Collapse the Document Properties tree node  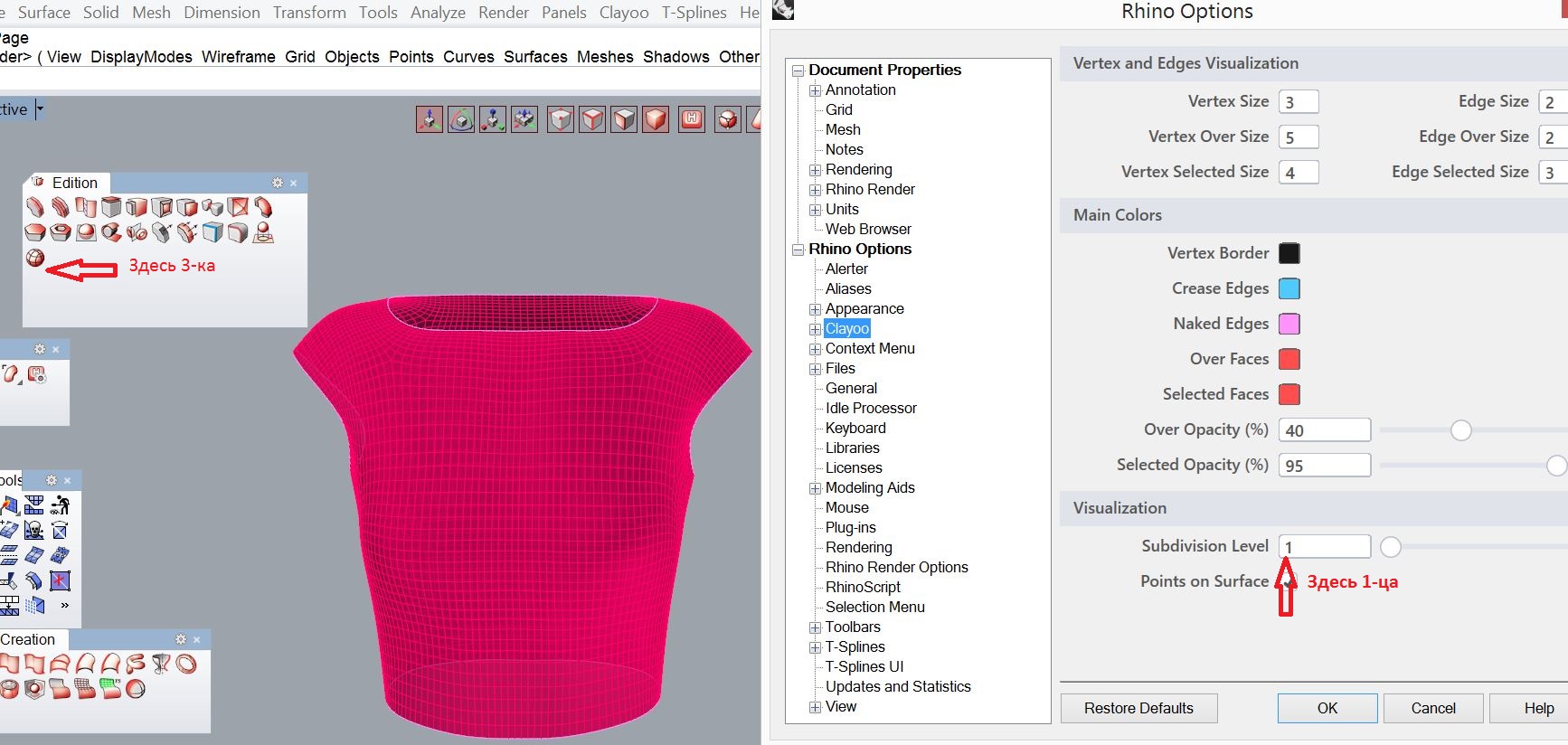[x=798, y=71]
